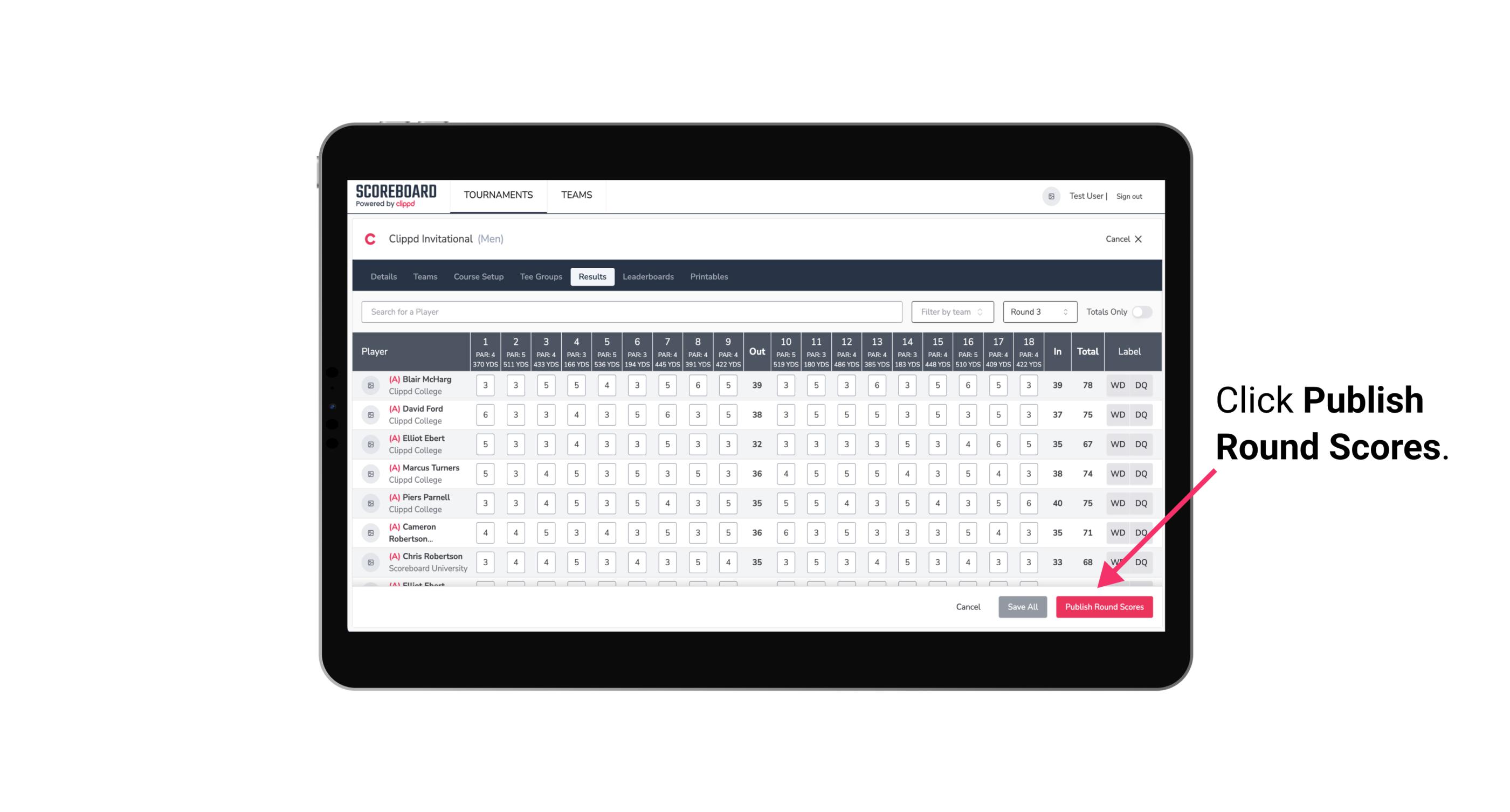
Task: Click the Save All button
Action: pyautogui.click(x=1022, y=606)
